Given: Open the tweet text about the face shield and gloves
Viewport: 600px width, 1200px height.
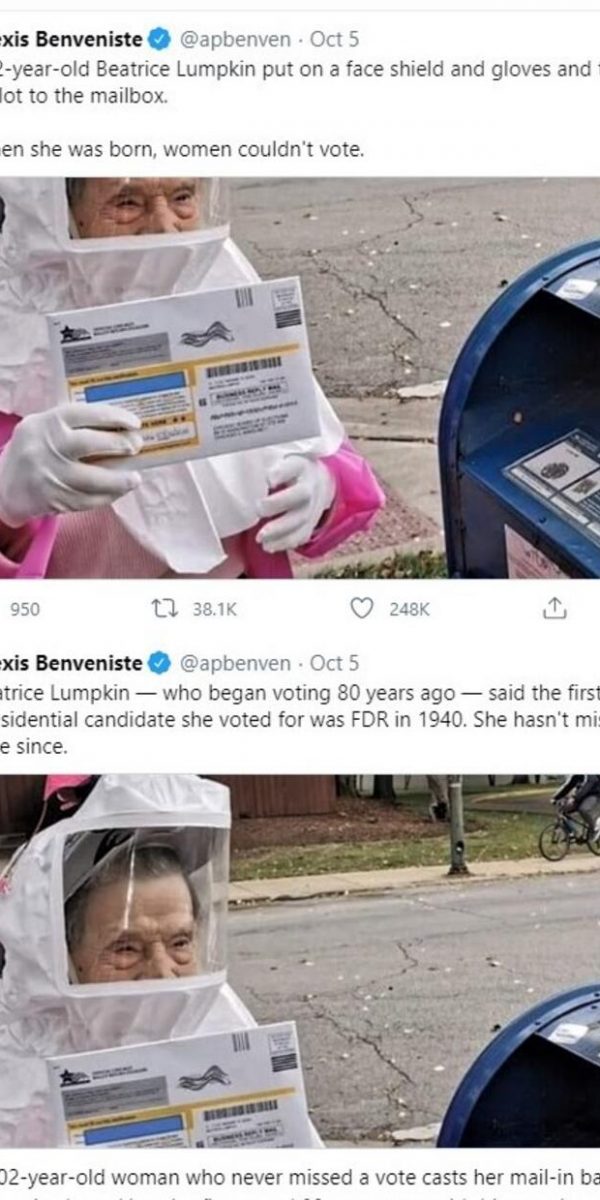Looking at the screenshot, I should click(x=300, y=83).
